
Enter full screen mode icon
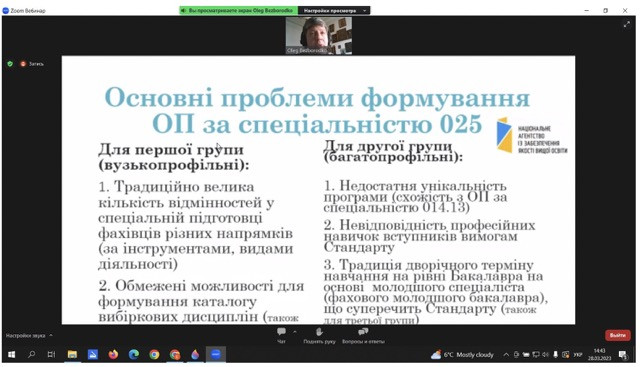pos(627,24)
